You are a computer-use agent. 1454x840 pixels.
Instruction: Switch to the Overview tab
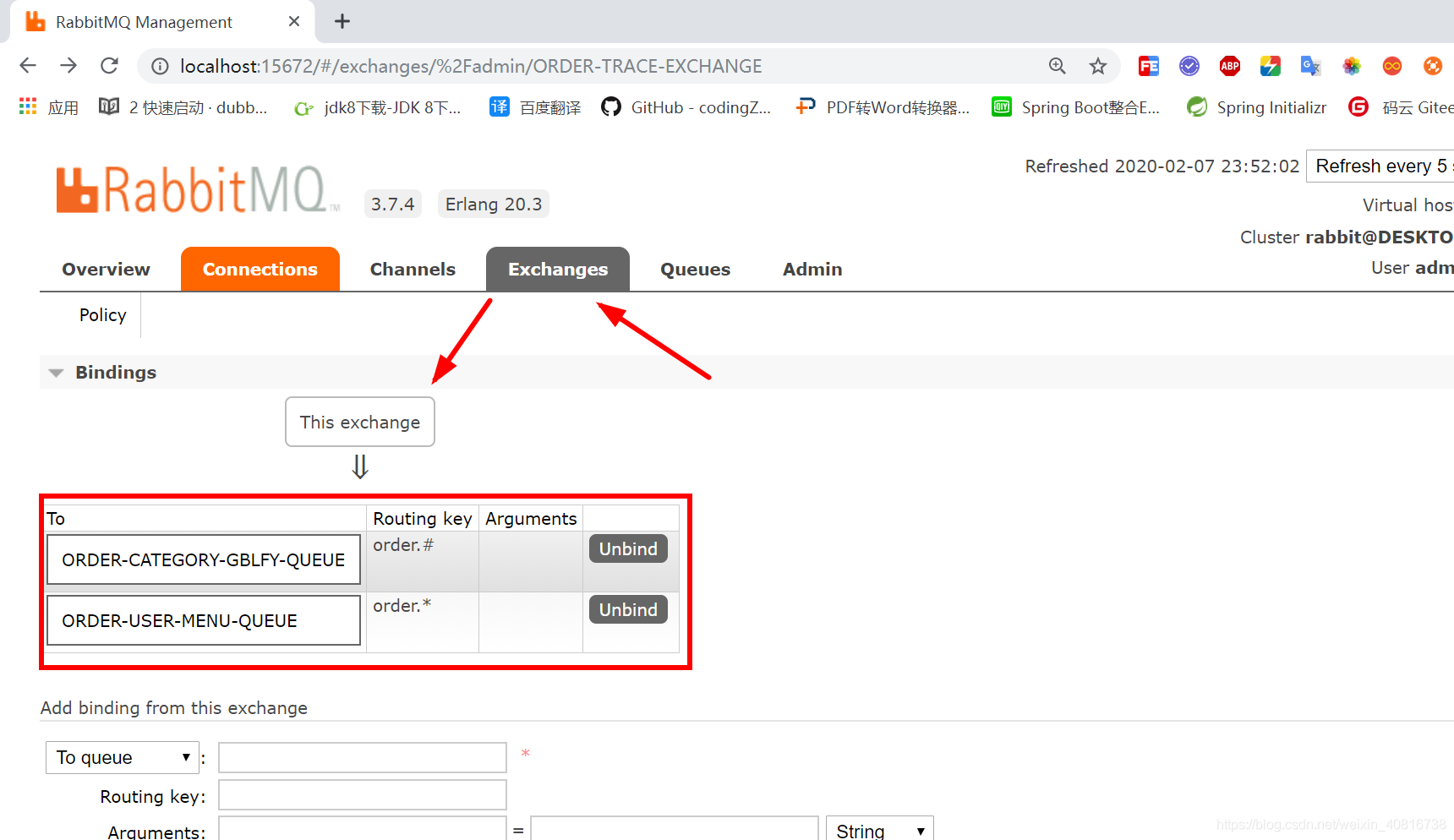[106, 270]
